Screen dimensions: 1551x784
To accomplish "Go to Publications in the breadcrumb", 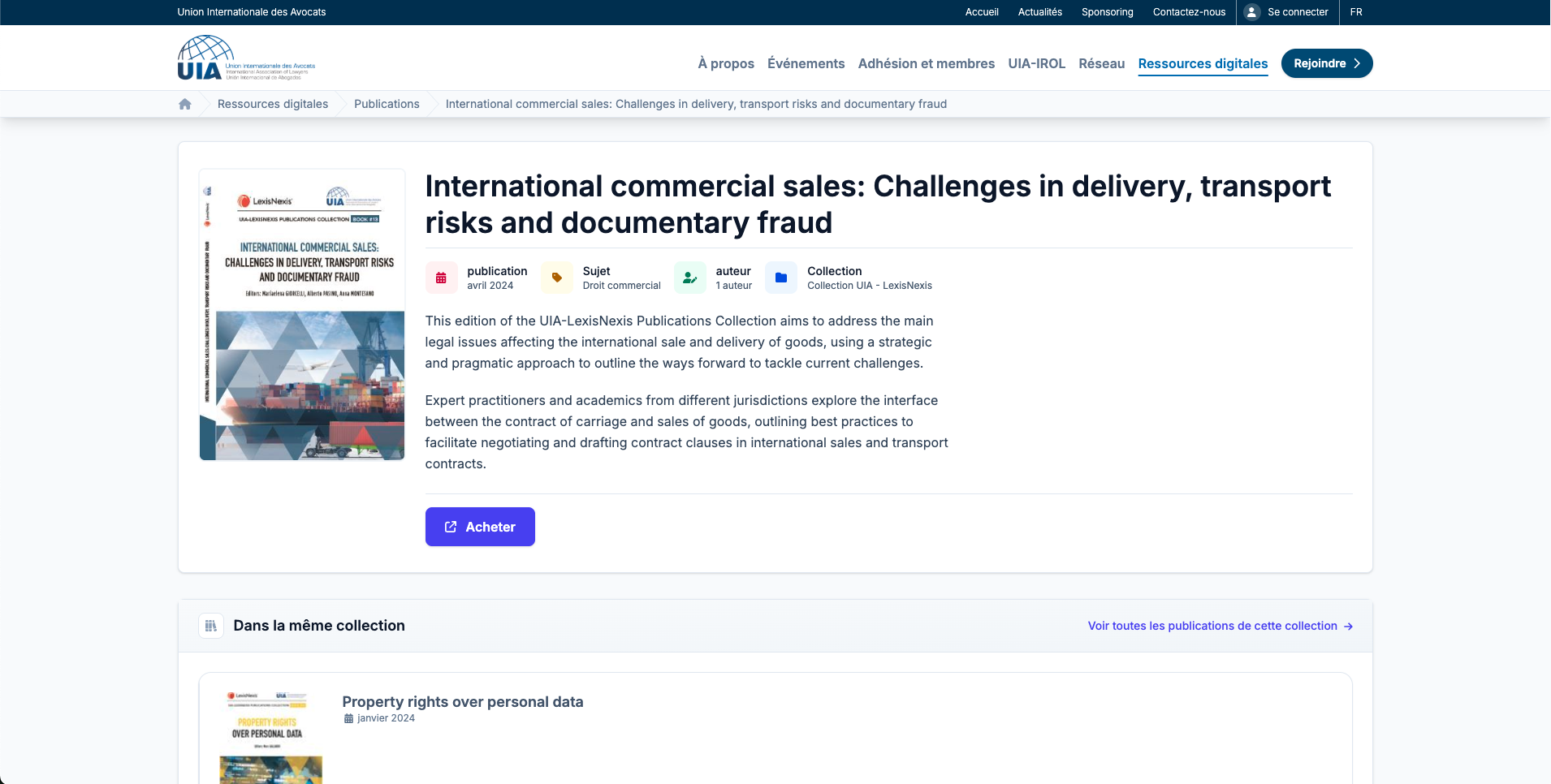I will coord(387,104).
